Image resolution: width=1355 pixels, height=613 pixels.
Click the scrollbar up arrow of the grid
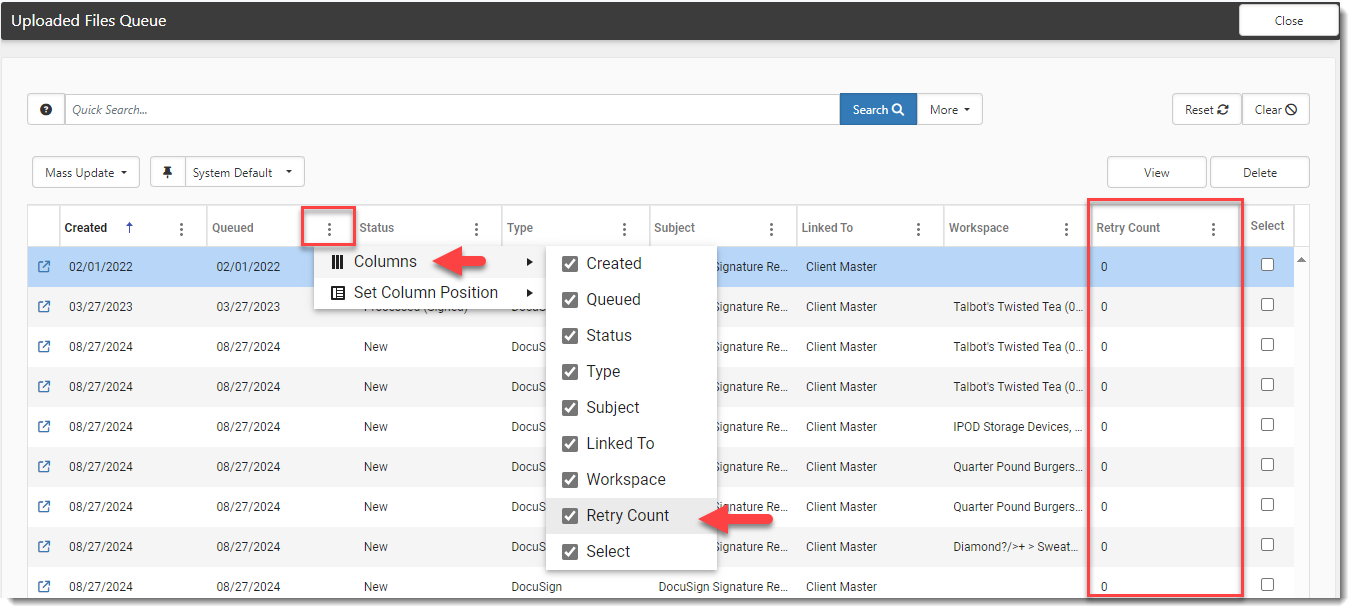1301,260
